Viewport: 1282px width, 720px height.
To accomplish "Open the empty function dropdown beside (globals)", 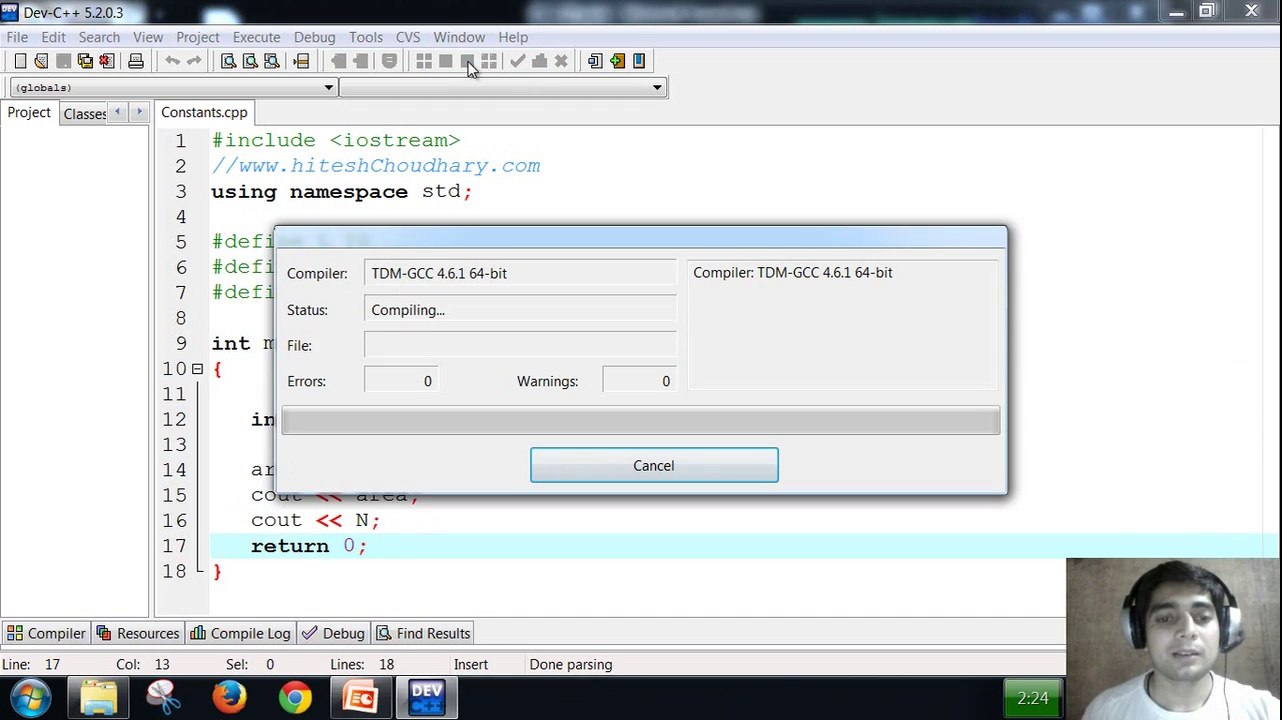I will coord(502,88).
